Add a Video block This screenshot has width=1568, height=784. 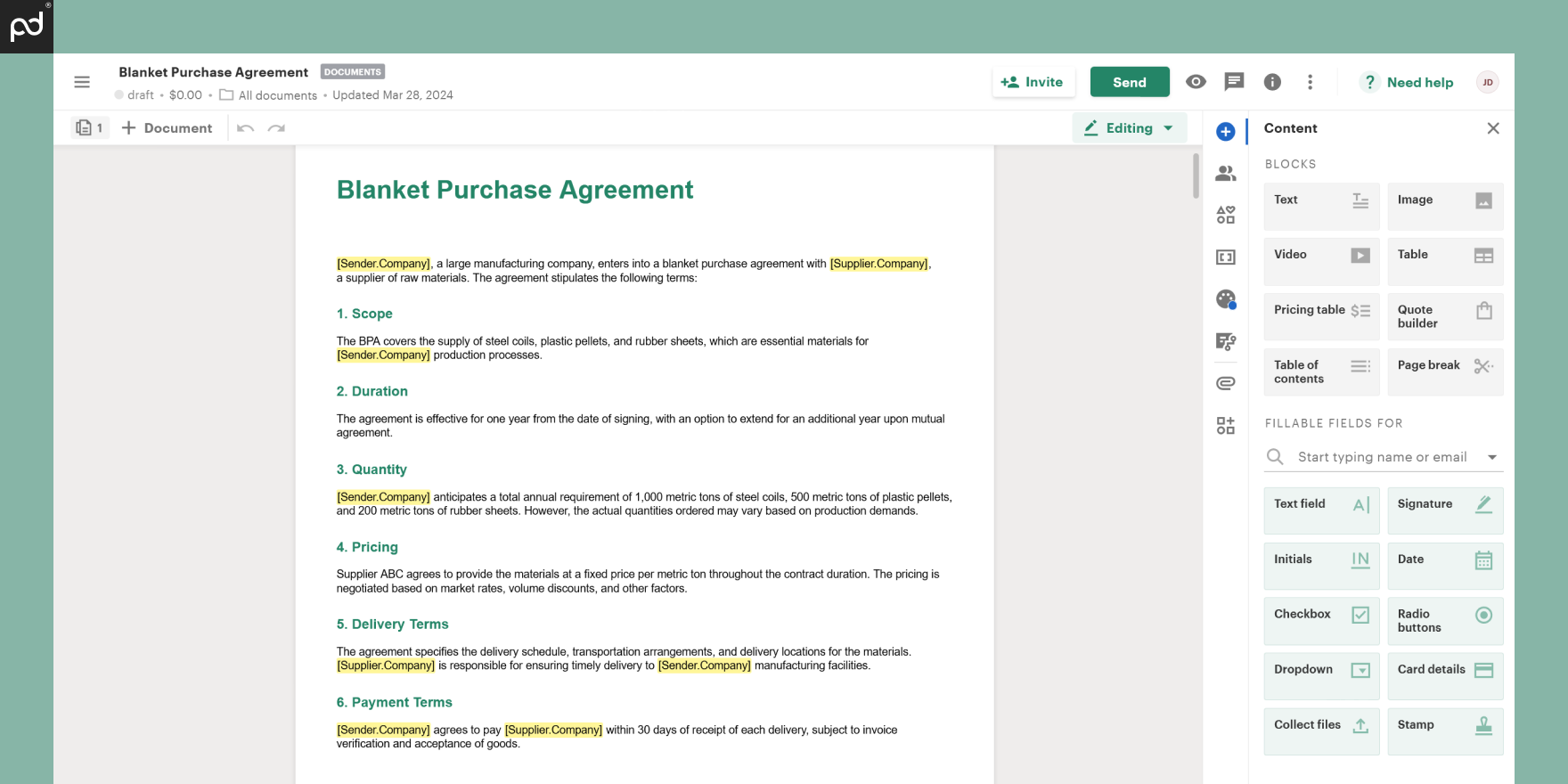1321,262
